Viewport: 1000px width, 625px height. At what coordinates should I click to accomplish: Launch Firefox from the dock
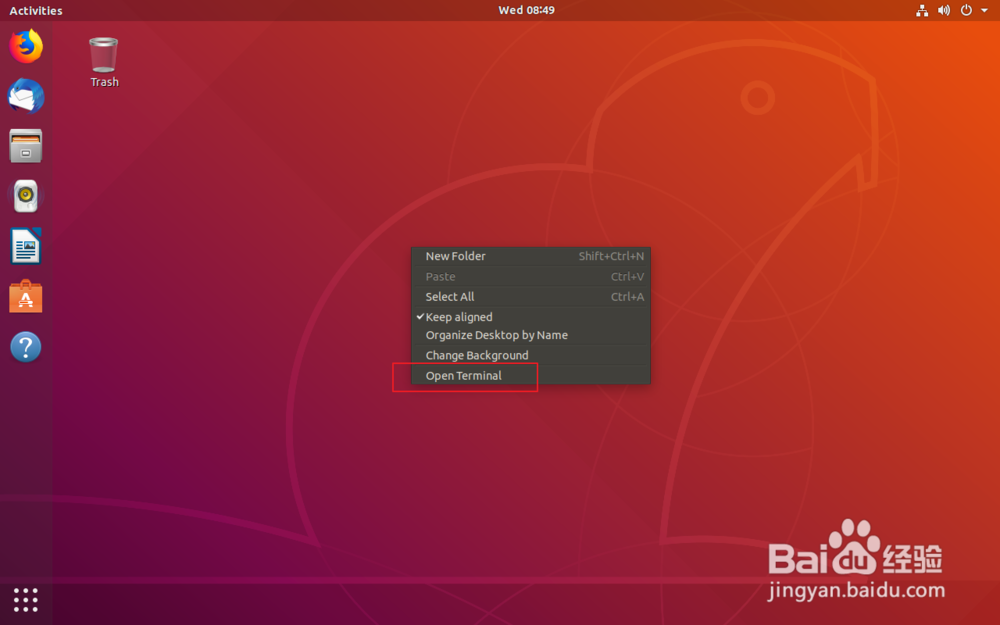26,46
